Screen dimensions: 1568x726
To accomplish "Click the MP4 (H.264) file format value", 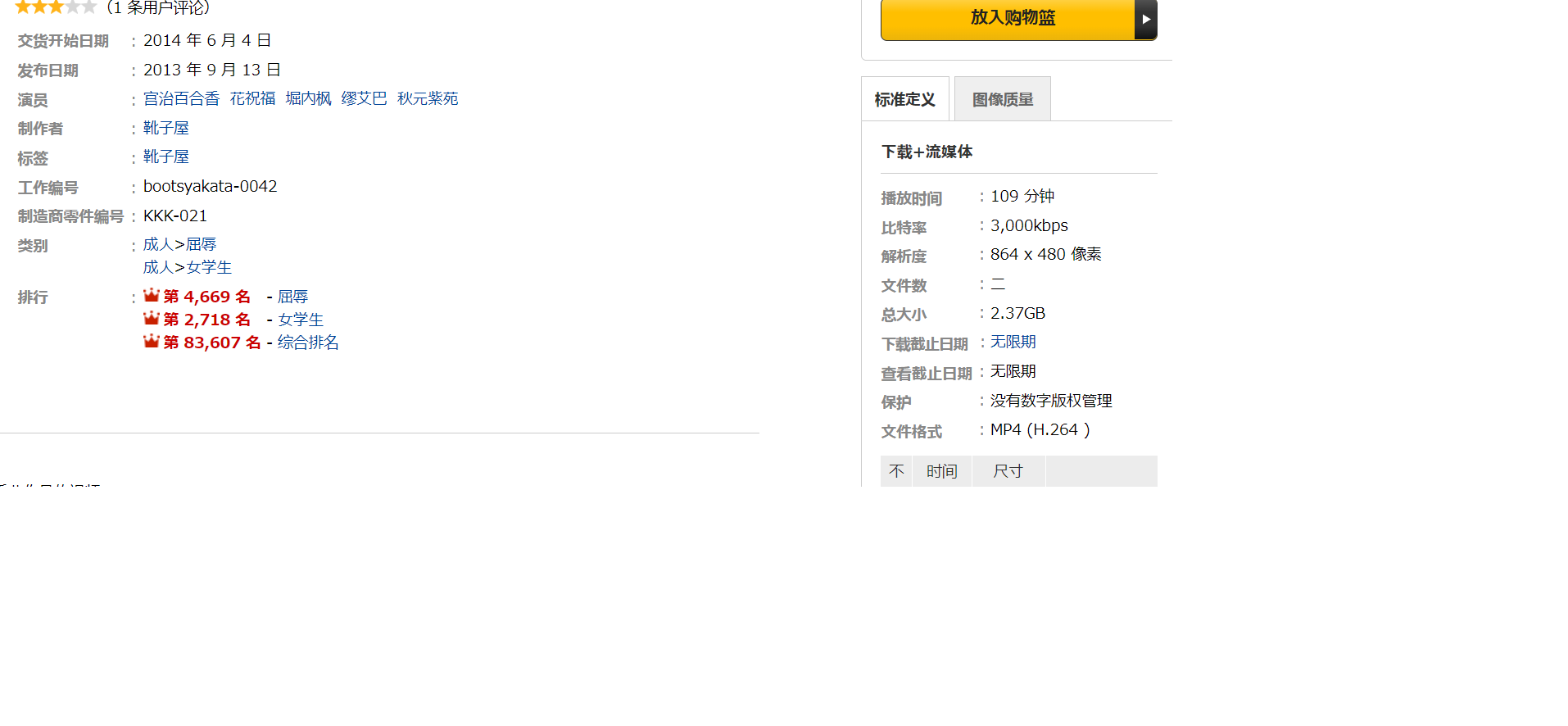I will [x=1040, y=429].
